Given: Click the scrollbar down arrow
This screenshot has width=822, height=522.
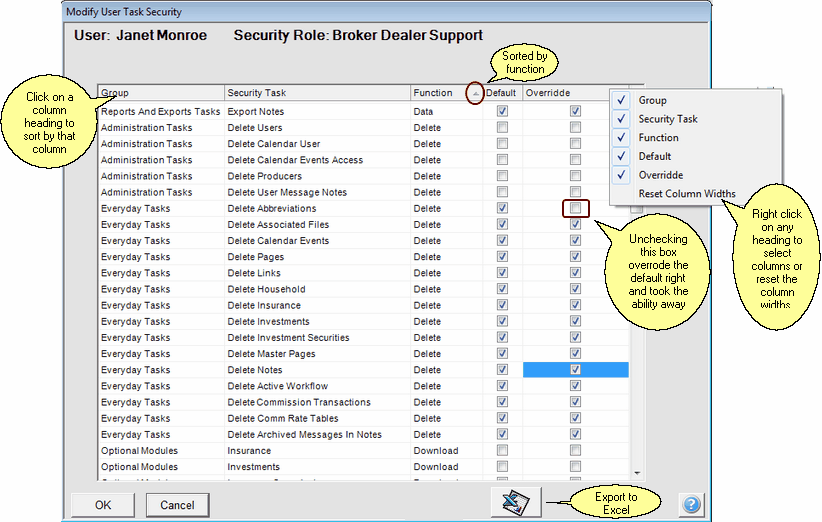Looking at the screenshot, I should point(637,473).
